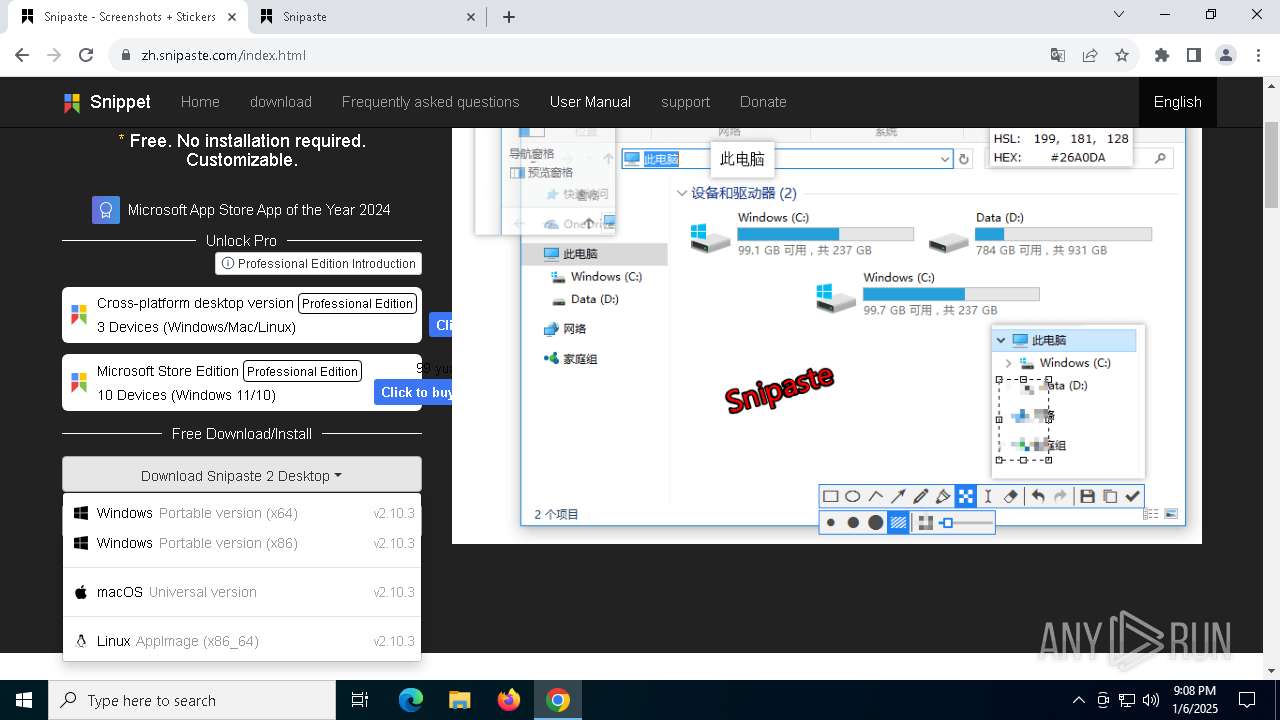The height and width of the screenshot is (720, 1280).
Task: Click the Microsoft Store Edition card
Action: click(x=242, y=382)
